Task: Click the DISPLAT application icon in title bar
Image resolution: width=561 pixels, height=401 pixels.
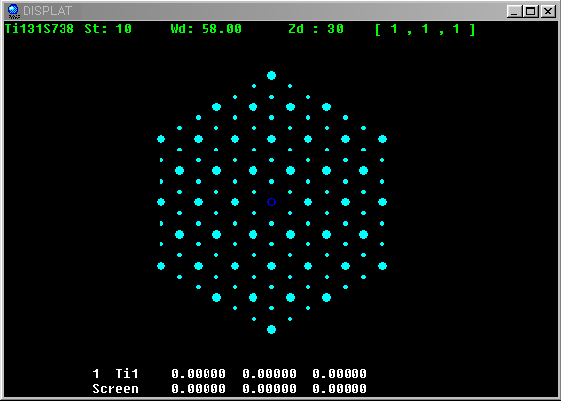Action: click(x=13, y=11)
